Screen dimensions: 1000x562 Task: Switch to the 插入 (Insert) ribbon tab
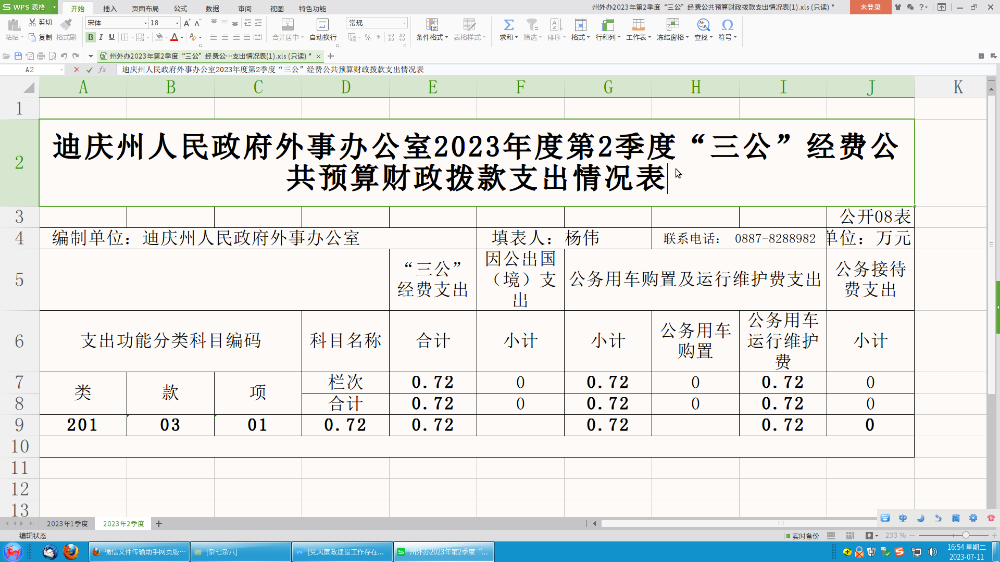(x=110, y=7)
